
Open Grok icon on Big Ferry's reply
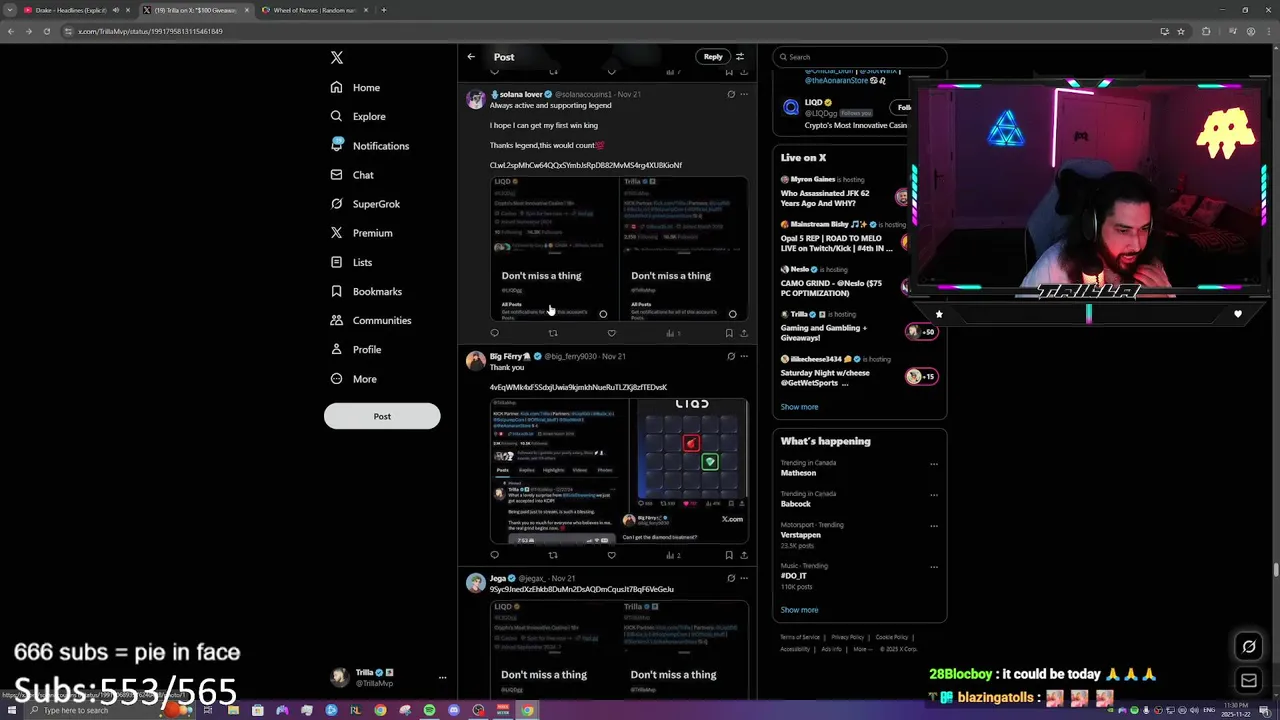(731, 356)
